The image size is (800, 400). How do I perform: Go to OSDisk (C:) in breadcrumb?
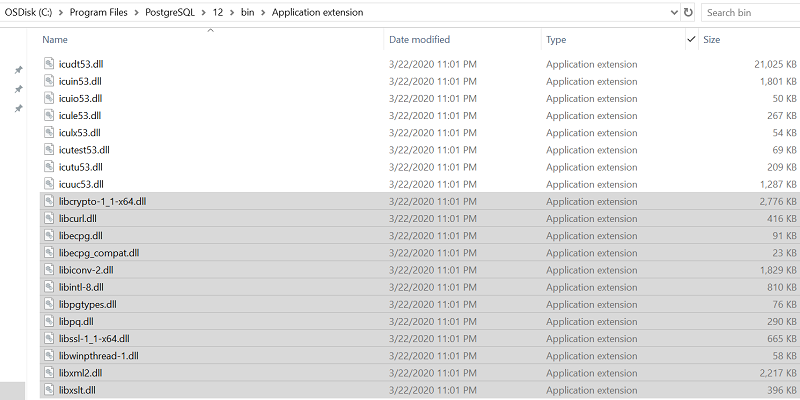[x=29, y=12]
